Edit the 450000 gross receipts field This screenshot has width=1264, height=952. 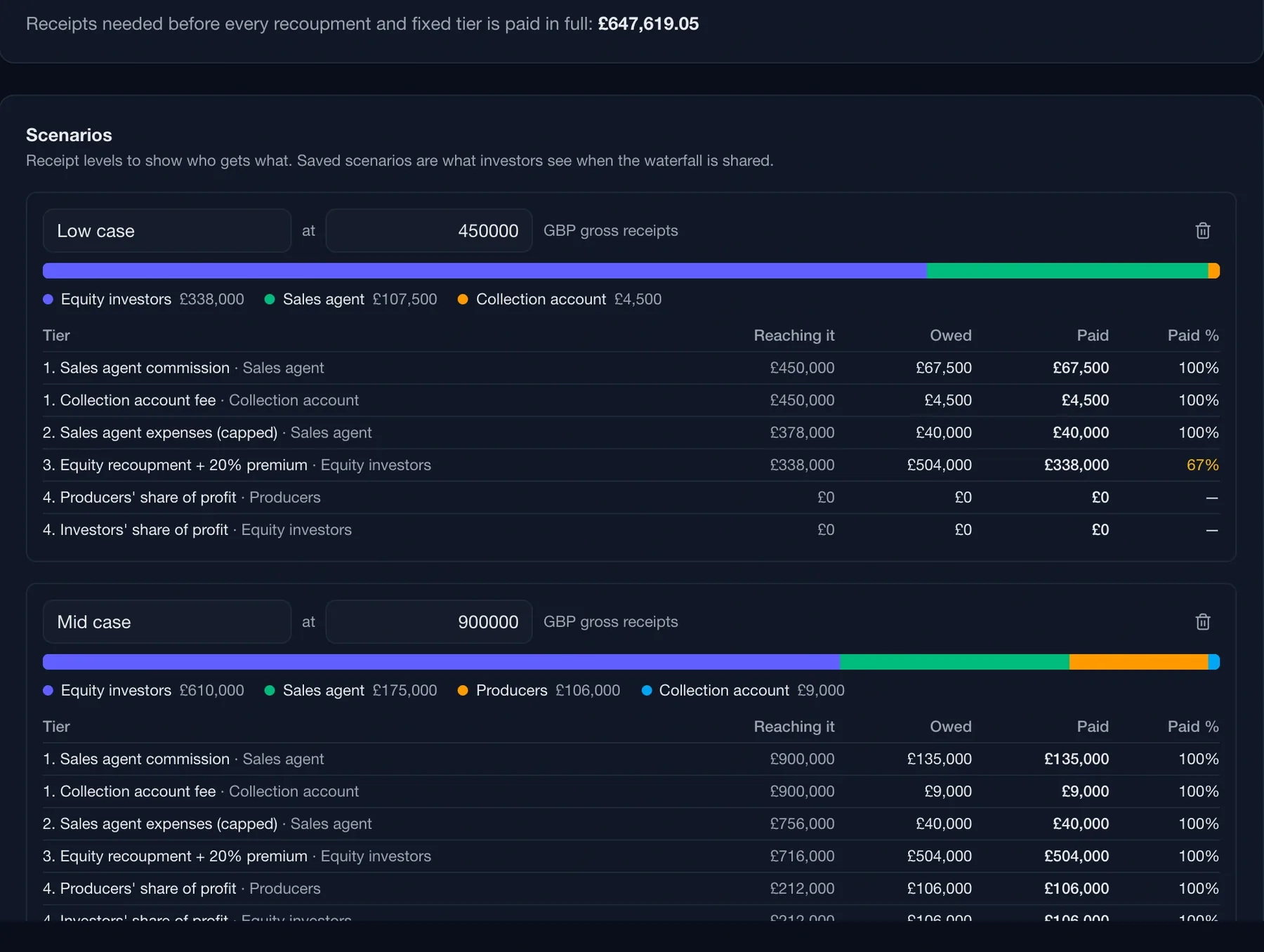428,231
